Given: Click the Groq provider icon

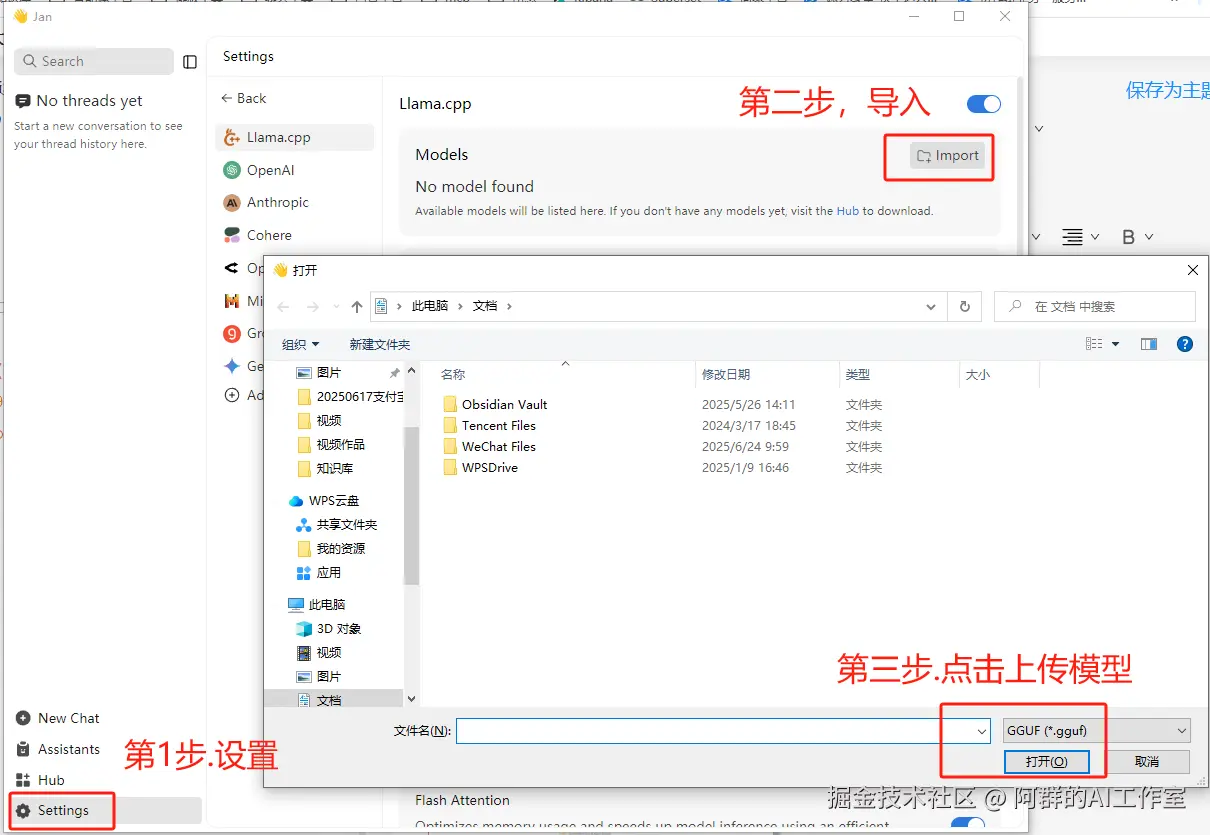Looking at the screenshot, I should click(x=232, y=333).
